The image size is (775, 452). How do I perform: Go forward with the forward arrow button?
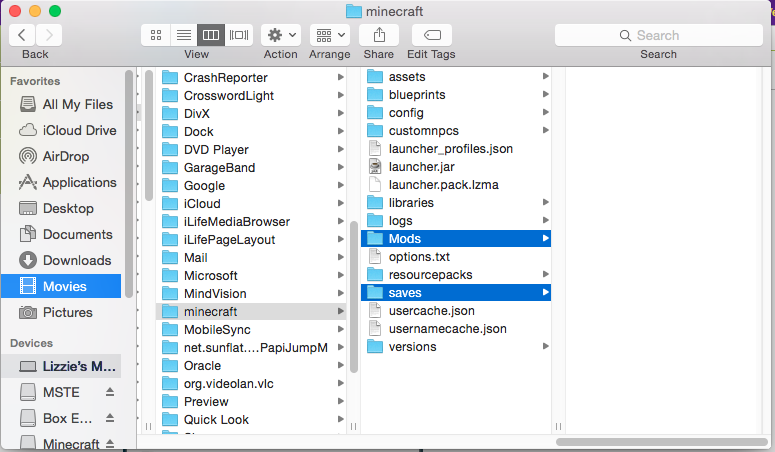coord(49,35)
